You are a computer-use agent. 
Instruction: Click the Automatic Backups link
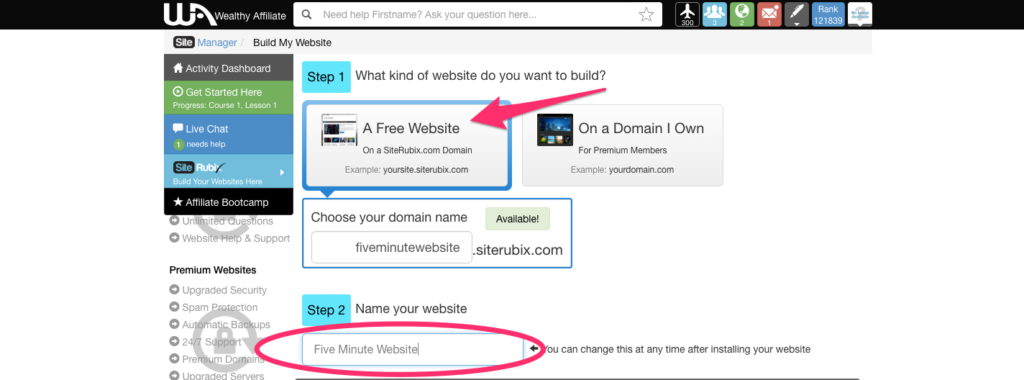pyautogui.click(x=226, y=325)
